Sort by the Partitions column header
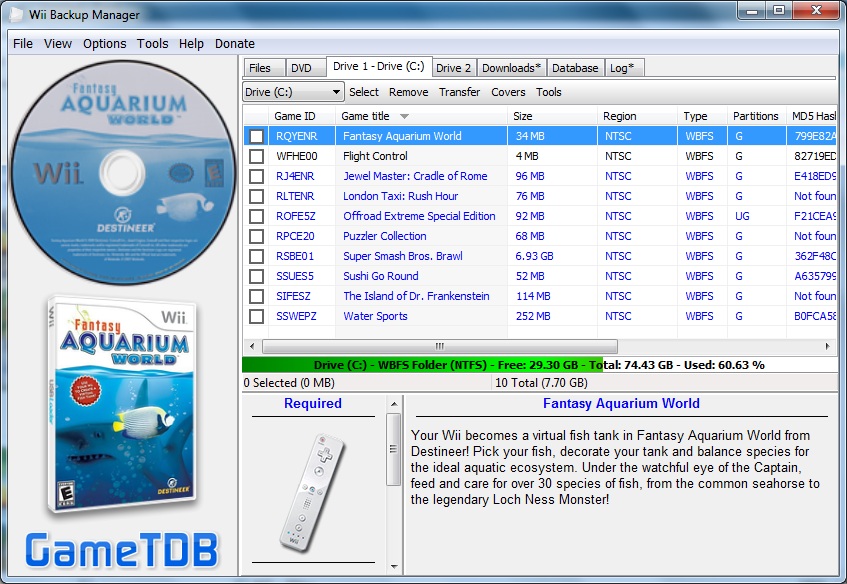Screen dimensions: 847x584 [x=756, y=116]
